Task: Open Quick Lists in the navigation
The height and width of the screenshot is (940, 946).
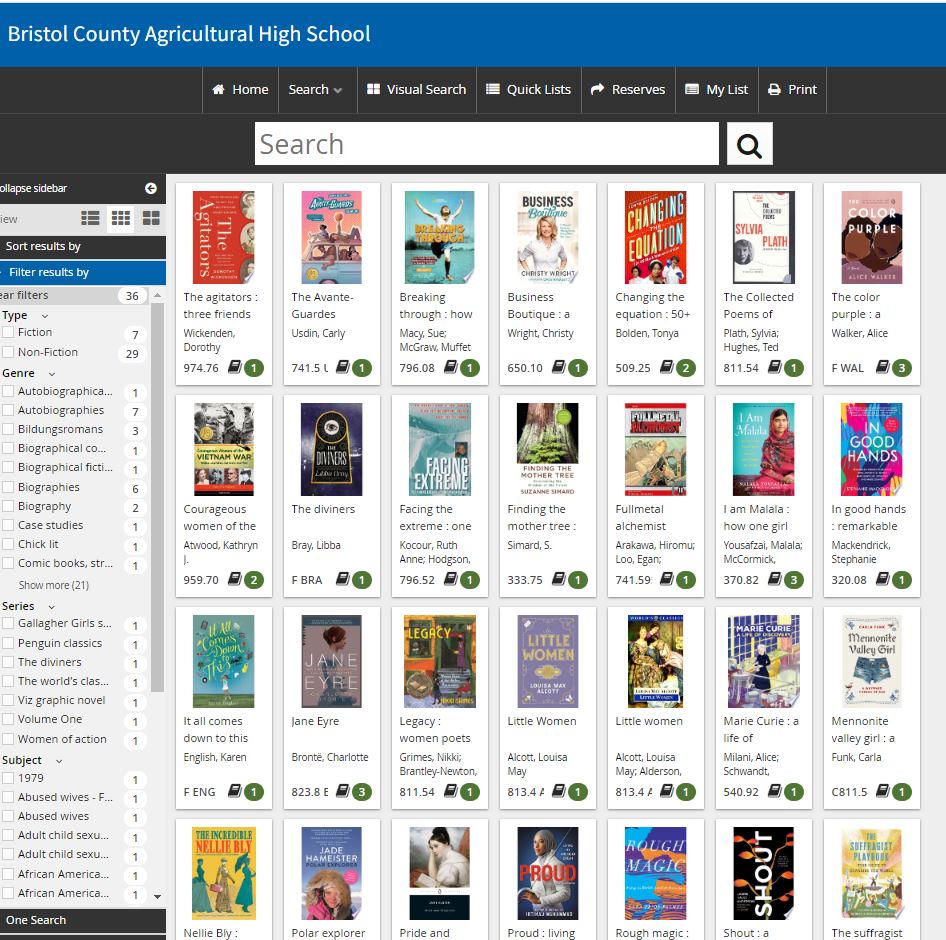Action: click(529, 89)
